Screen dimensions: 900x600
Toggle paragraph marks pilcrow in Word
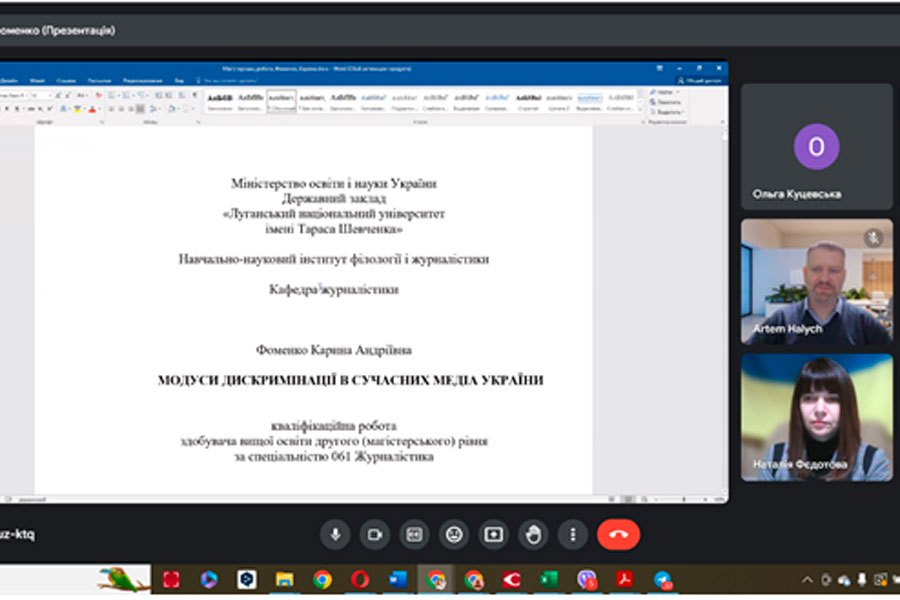(195, 95)
